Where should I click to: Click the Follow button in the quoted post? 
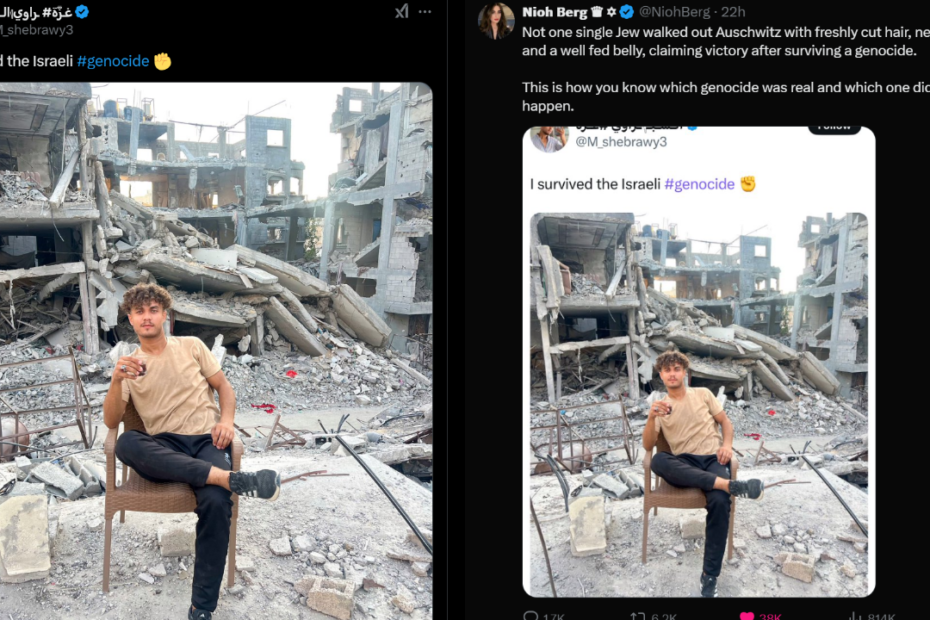pos(834,127)
